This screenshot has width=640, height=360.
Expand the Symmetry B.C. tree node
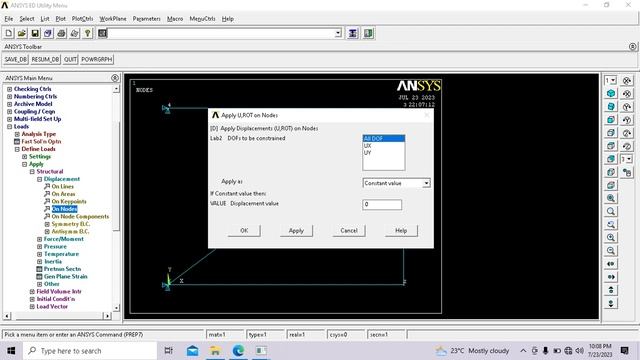(x=47, y=224)
